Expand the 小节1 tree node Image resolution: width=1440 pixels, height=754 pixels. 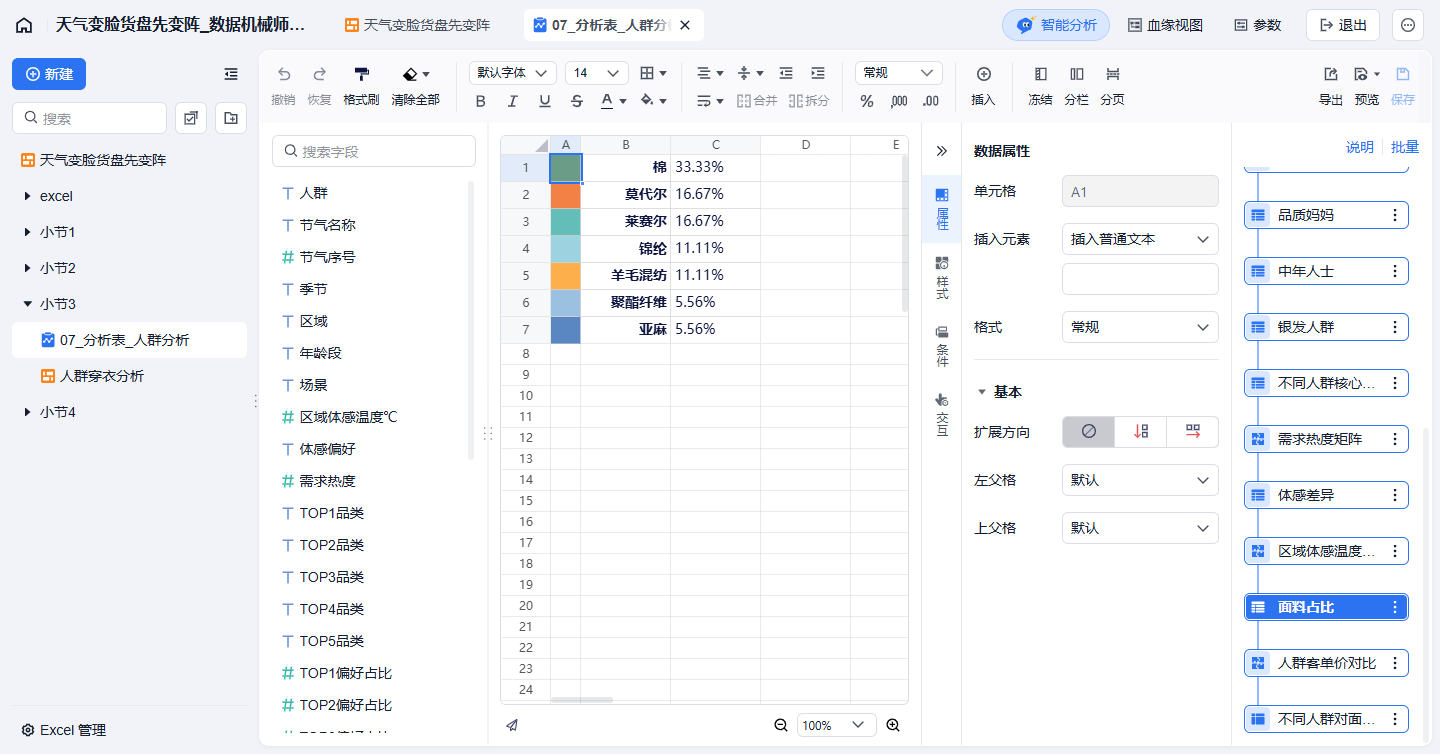pyautogui.click(x=27, y=232)
